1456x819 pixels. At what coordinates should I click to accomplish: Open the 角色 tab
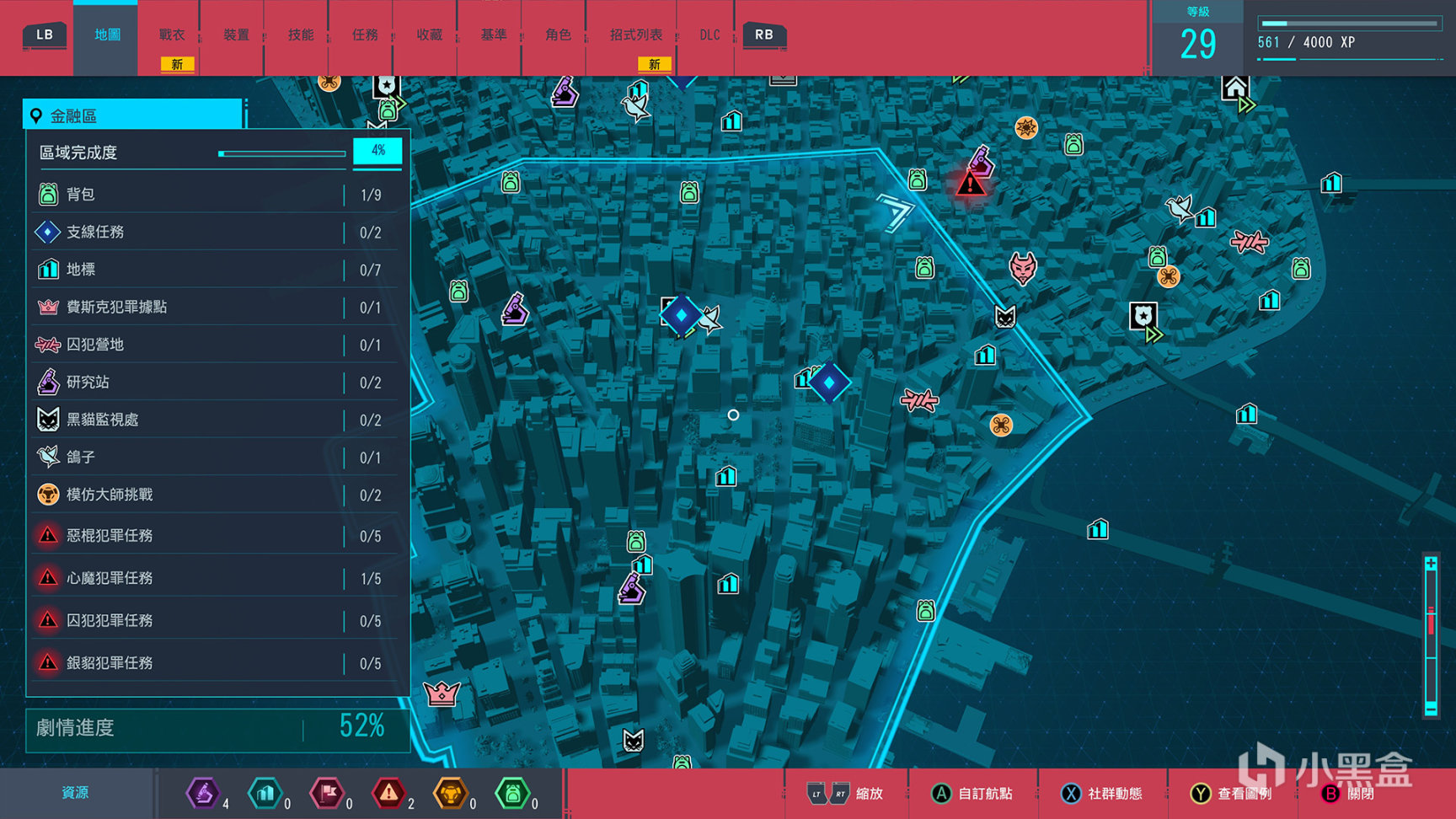pos(558,35)
